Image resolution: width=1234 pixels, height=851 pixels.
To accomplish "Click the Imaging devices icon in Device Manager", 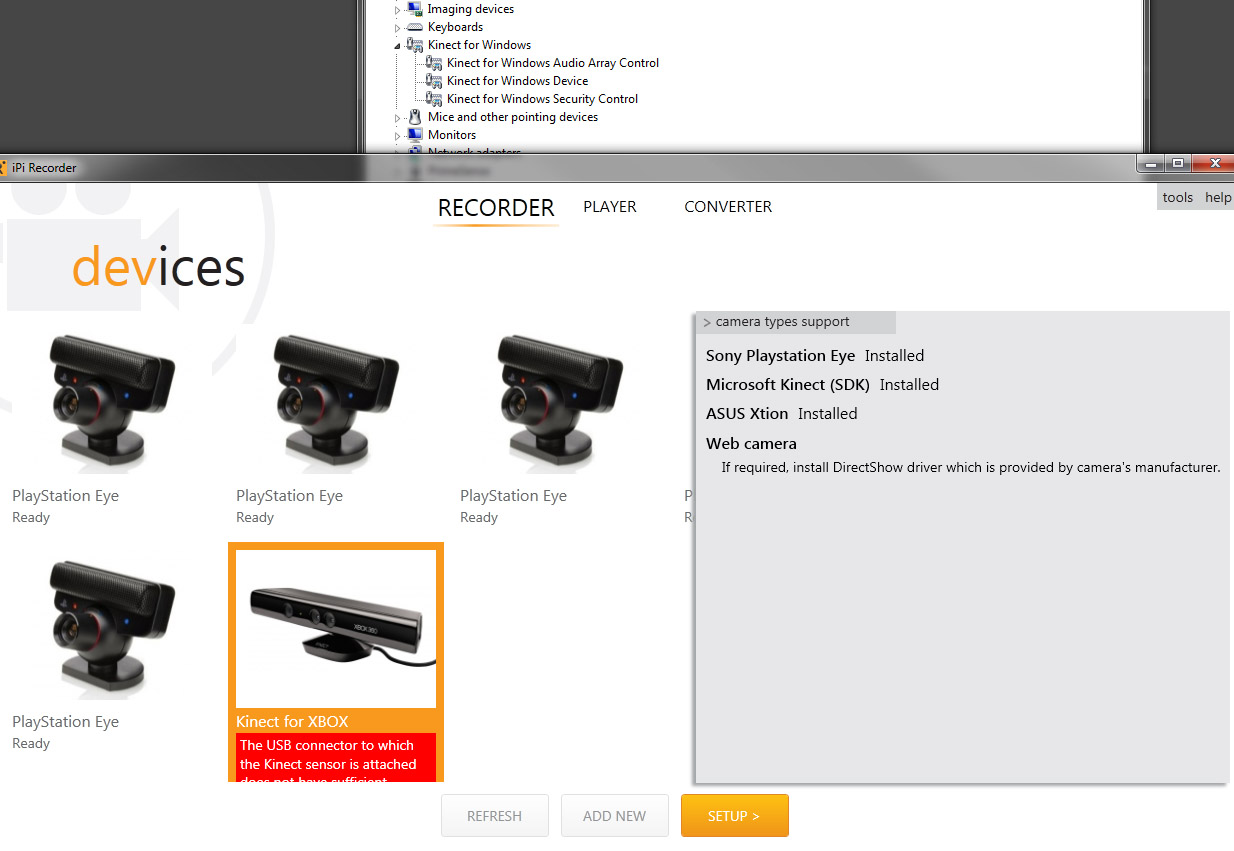I will (x=414, y=9).
